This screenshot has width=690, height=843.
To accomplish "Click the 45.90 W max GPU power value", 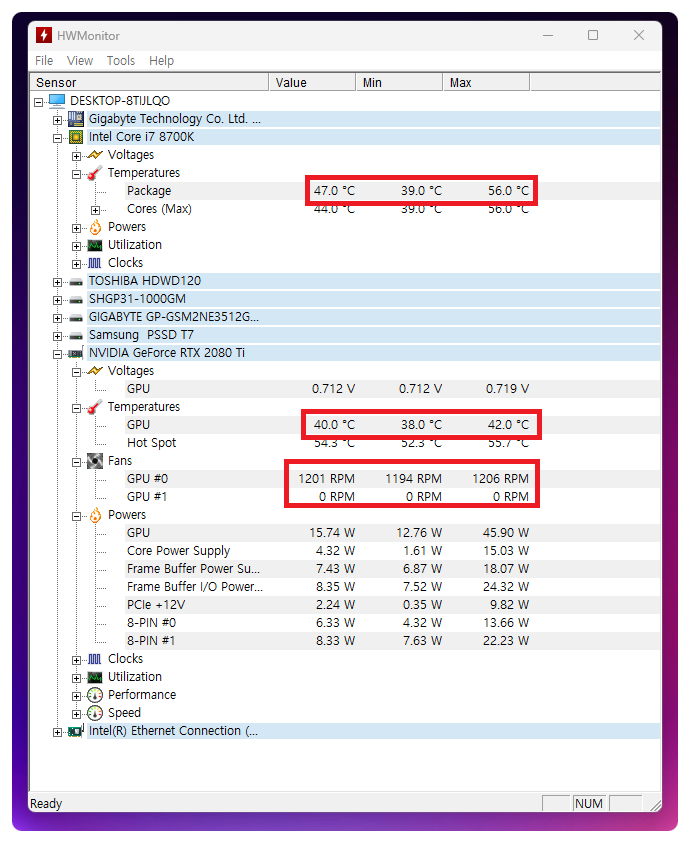I will pos(506,533).
